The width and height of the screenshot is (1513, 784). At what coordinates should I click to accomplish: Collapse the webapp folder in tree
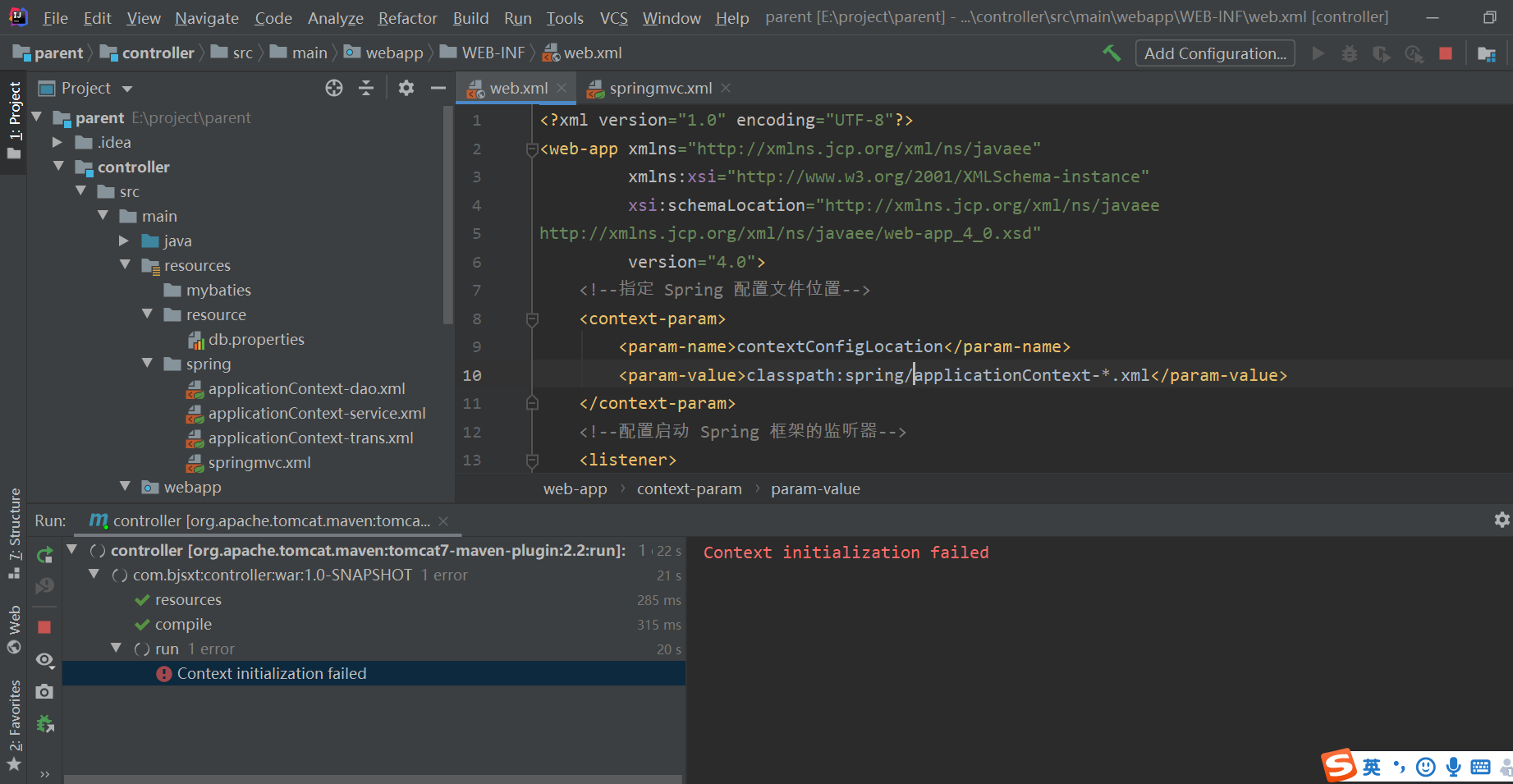point(125,487)
